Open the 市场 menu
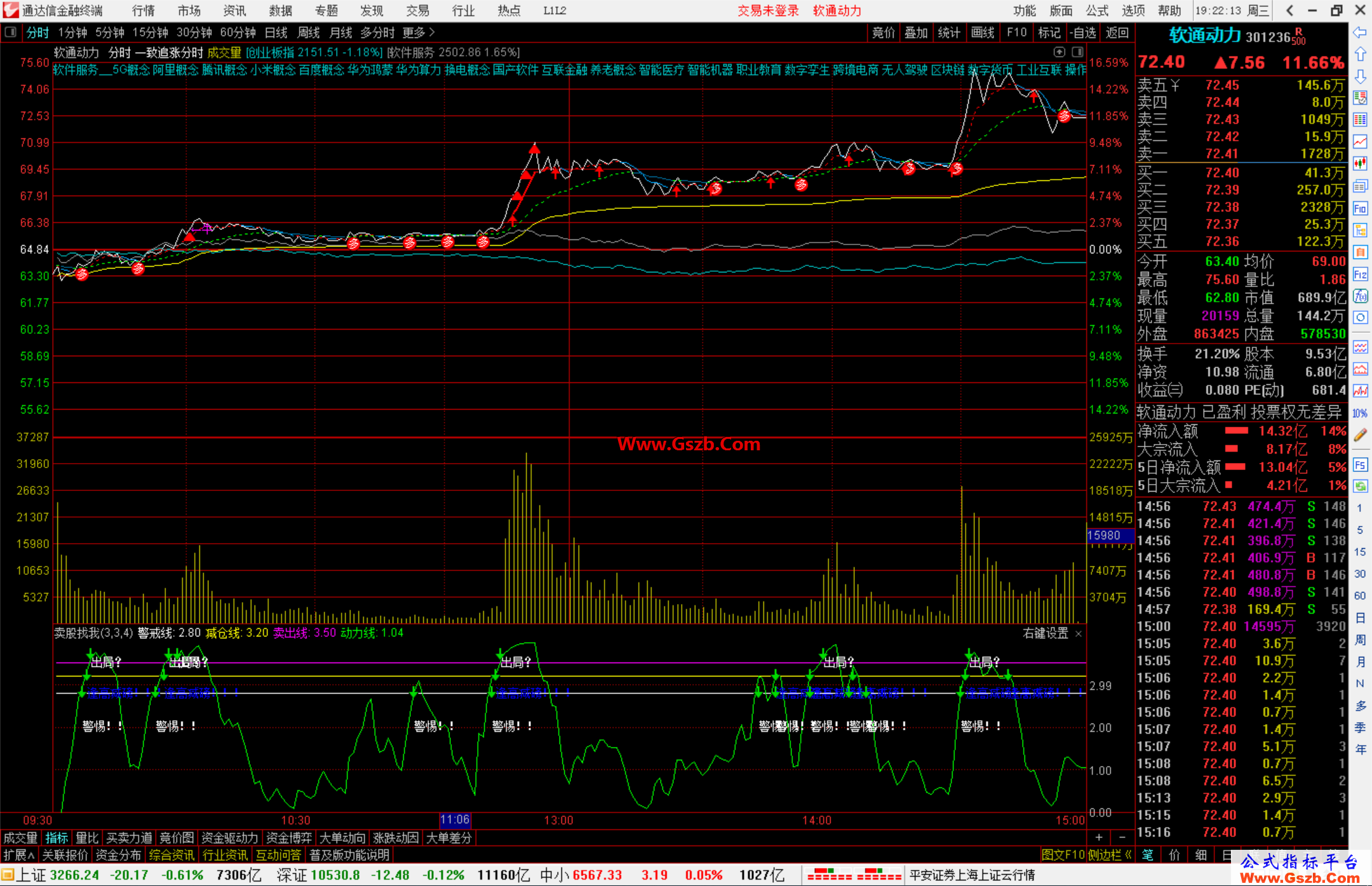Viewport: 1372px width, 886px height. click(x=189, y=10)
